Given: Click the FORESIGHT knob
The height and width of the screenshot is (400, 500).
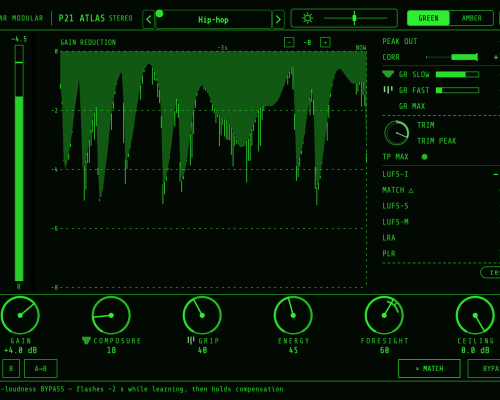Looking at the screenshot, I should pos(384,315).
